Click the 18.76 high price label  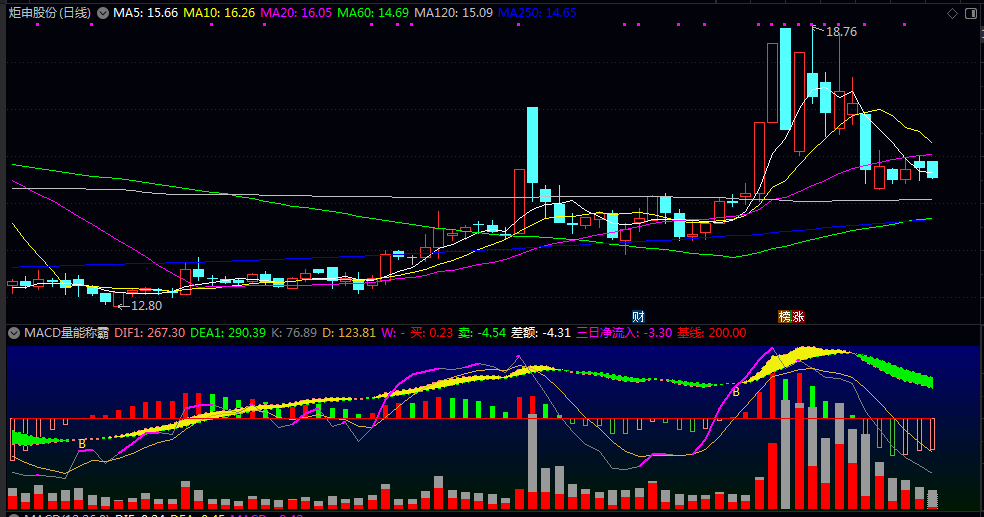[x=841, y=32]
